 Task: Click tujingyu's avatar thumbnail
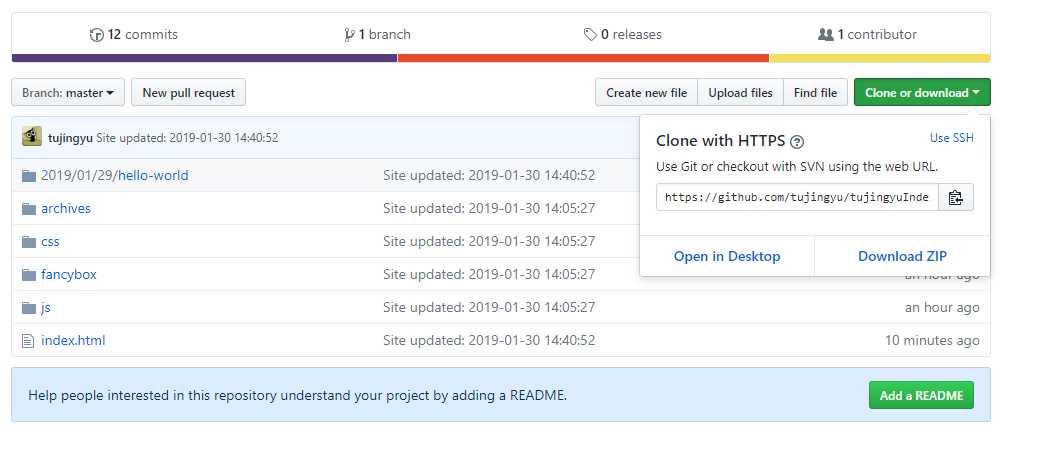(31, 136)
